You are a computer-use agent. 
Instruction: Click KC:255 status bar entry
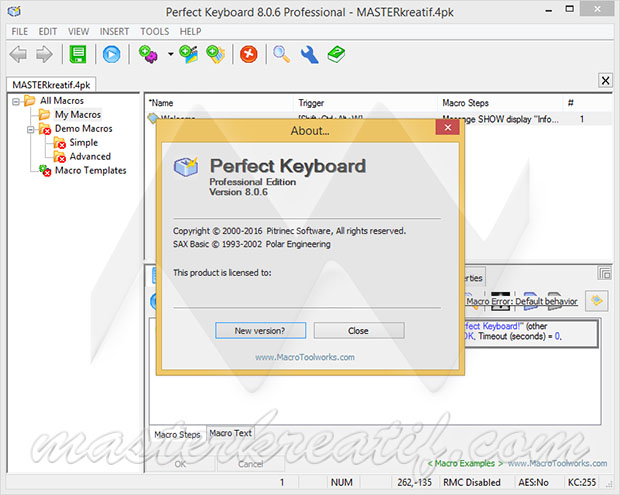pyautogui.click(x=582, y=482)
